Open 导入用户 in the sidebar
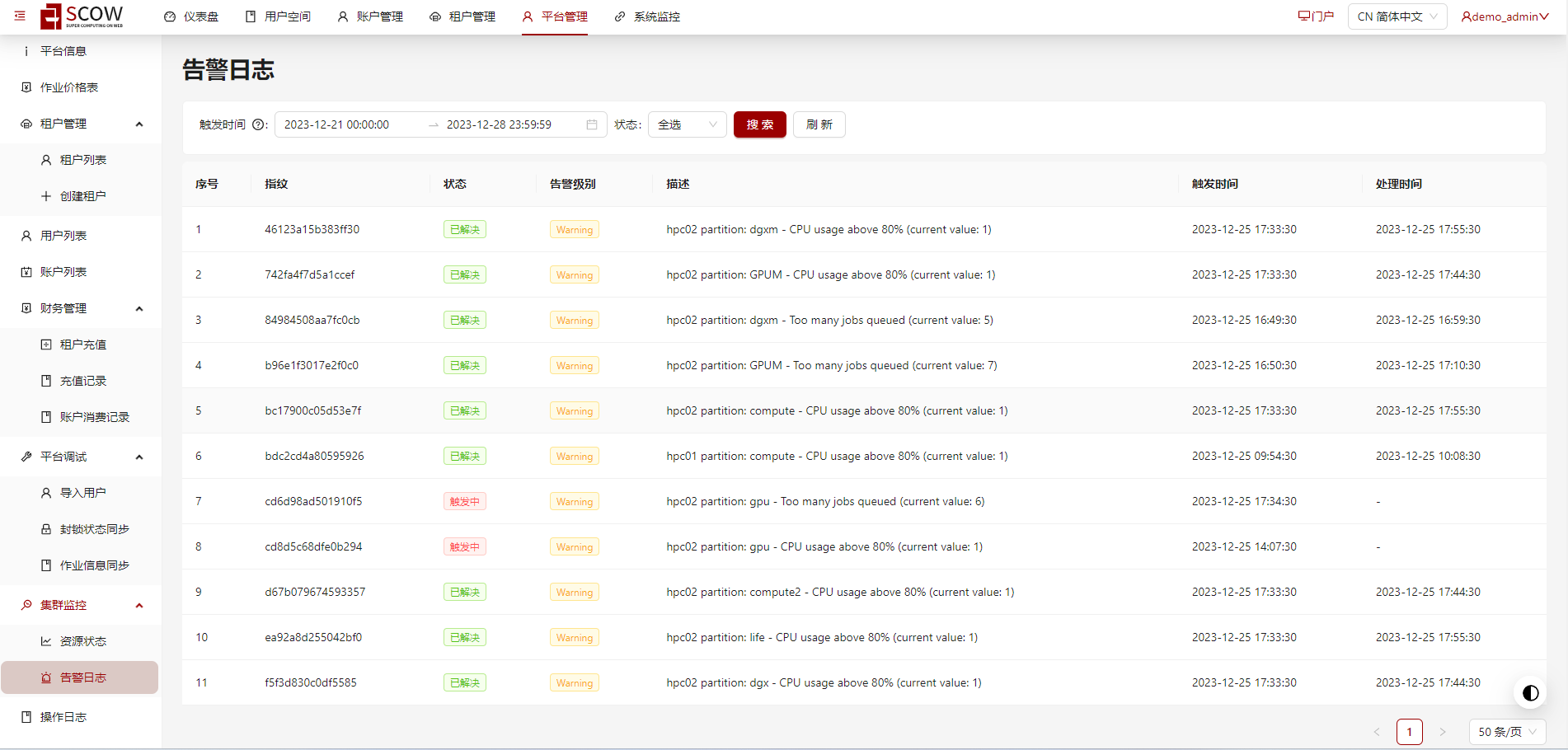 click(82, 493)
